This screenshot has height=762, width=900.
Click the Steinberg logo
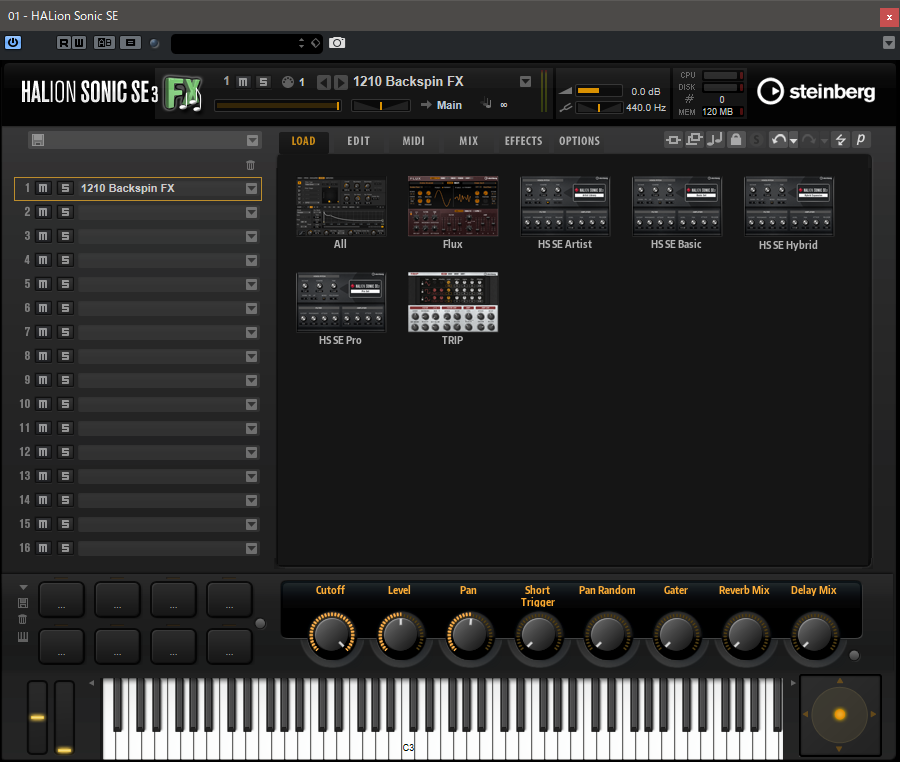point(816,91)
